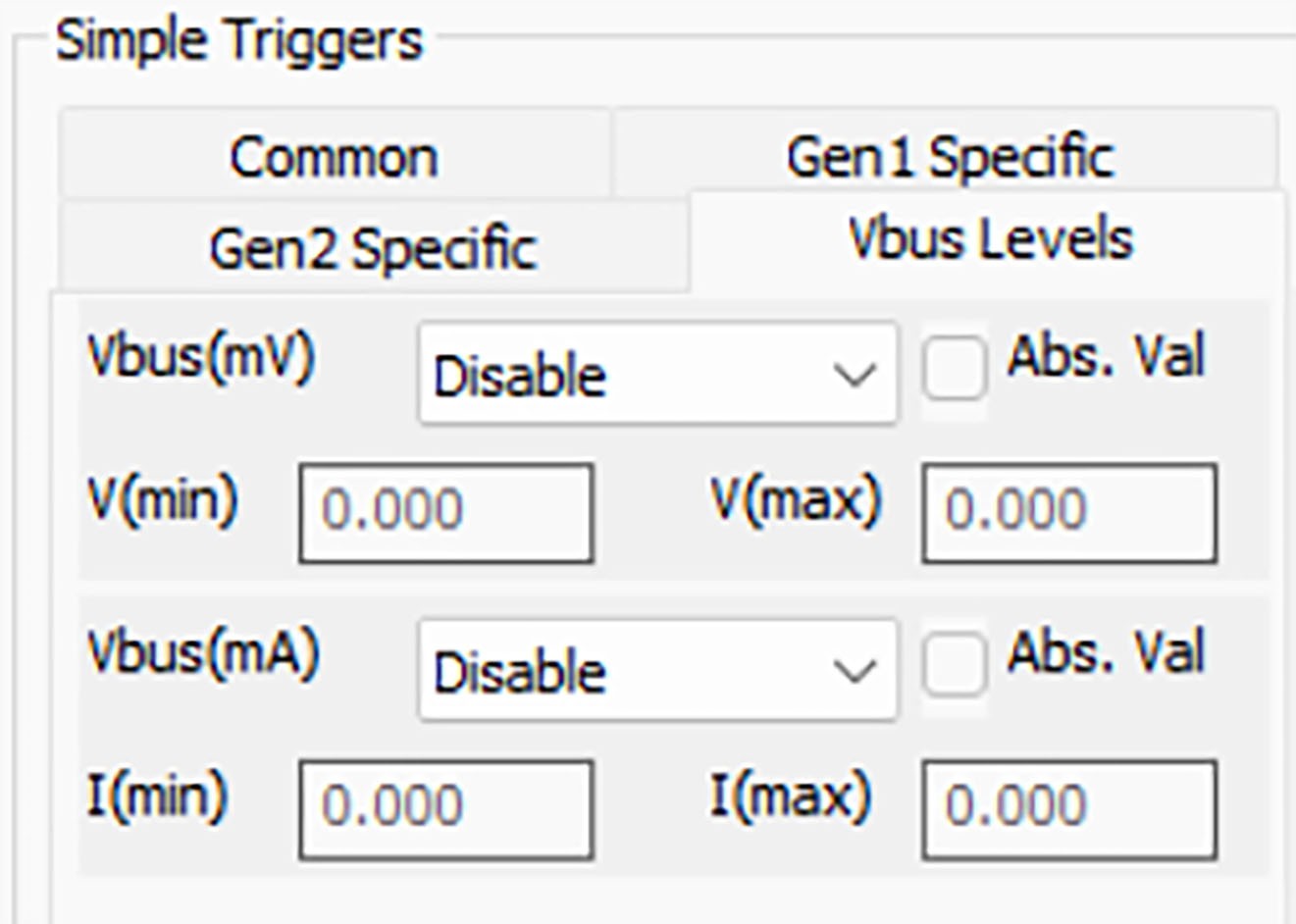1296x924 pixels.
Task: Click the V(min) input field
Action: click(x=445, y=513)
